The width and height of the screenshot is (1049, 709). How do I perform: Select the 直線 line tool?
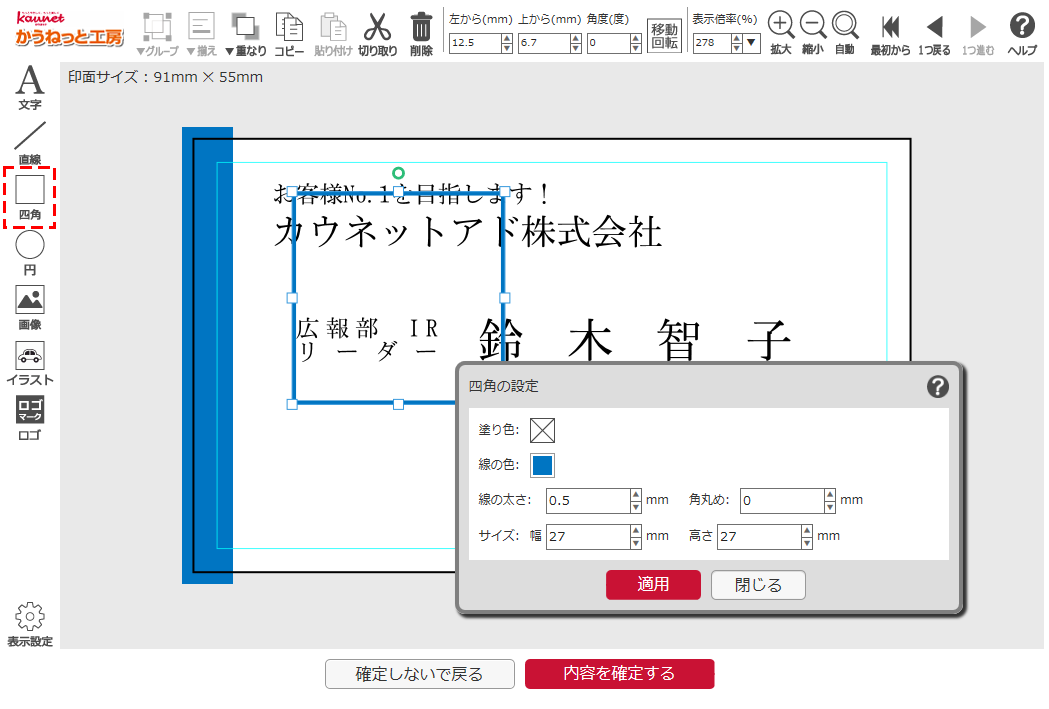[x=29, y=142]
